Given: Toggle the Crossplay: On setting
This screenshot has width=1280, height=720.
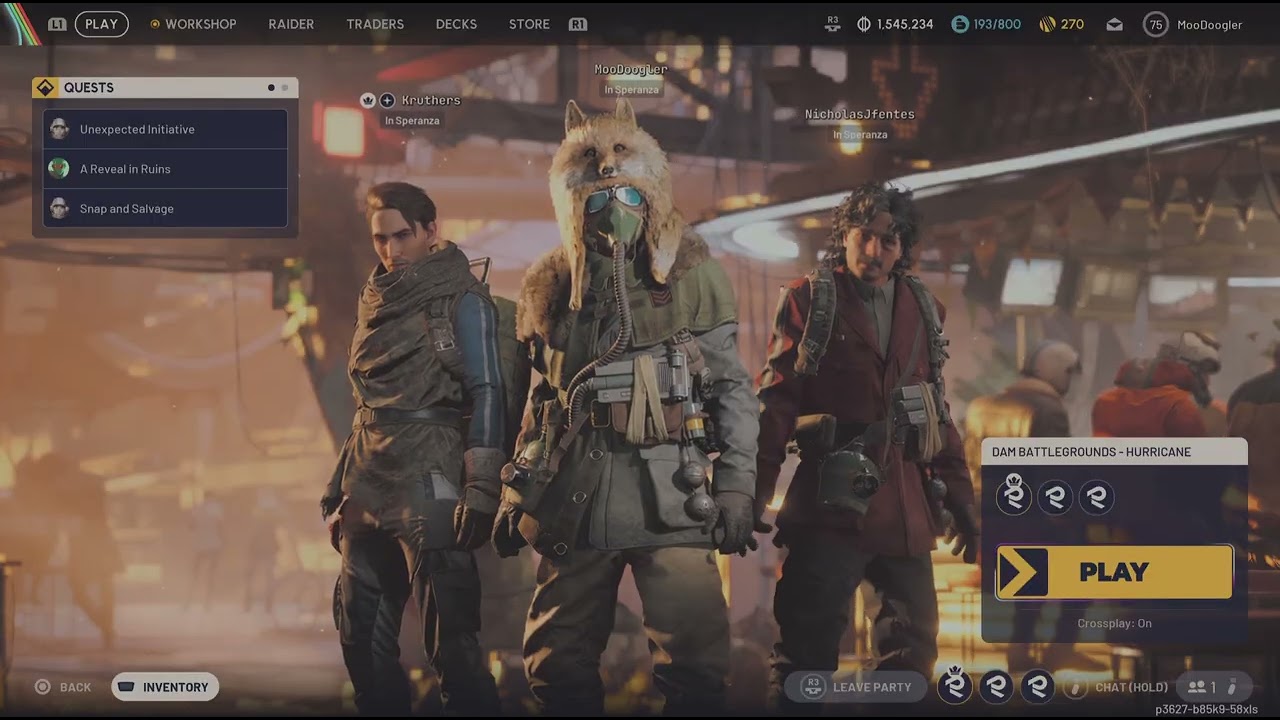Looking at the screenshot, I should tap(1114, 623).
